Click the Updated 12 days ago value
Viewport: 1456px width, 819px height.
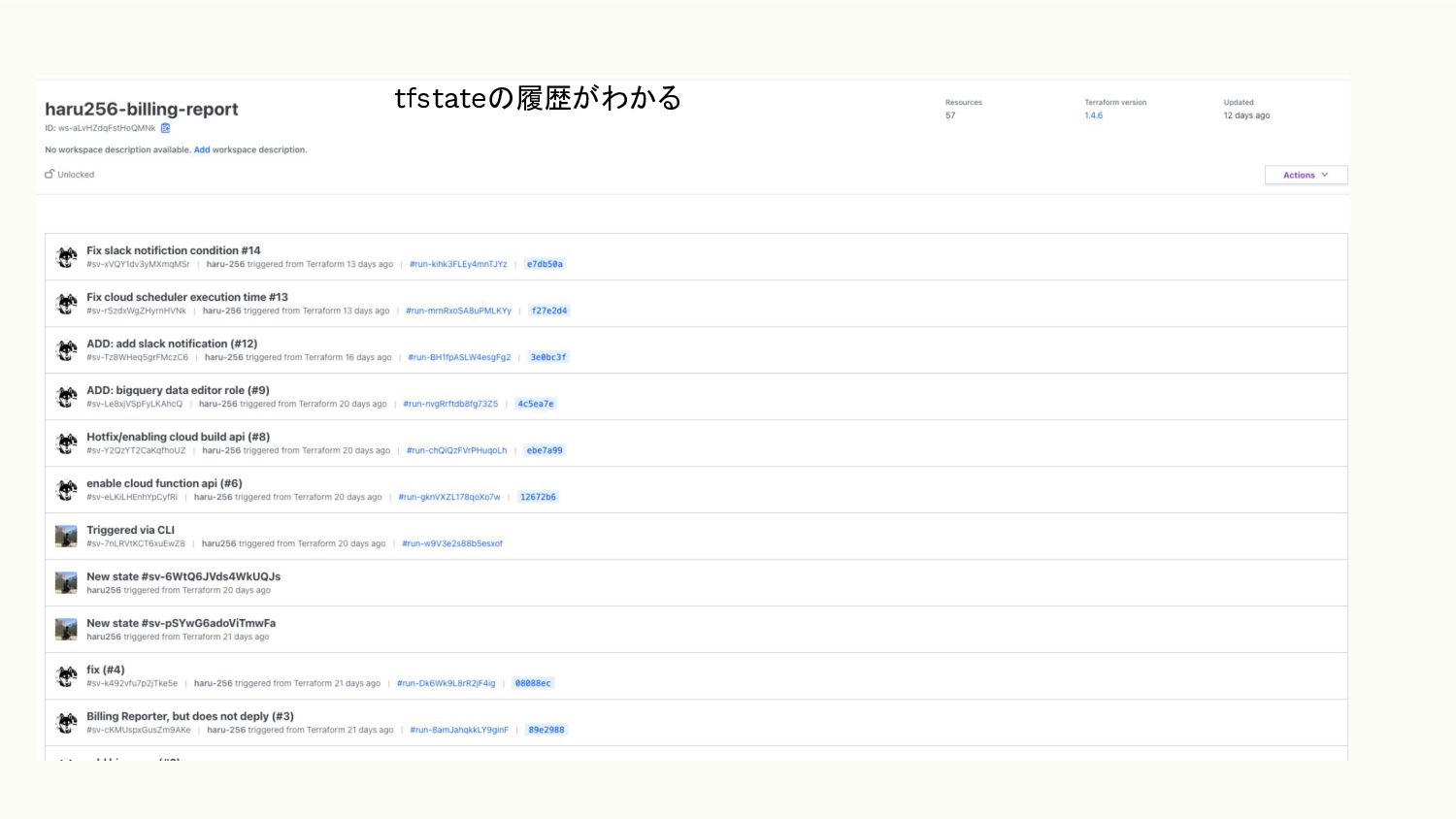pos(1246,115)
